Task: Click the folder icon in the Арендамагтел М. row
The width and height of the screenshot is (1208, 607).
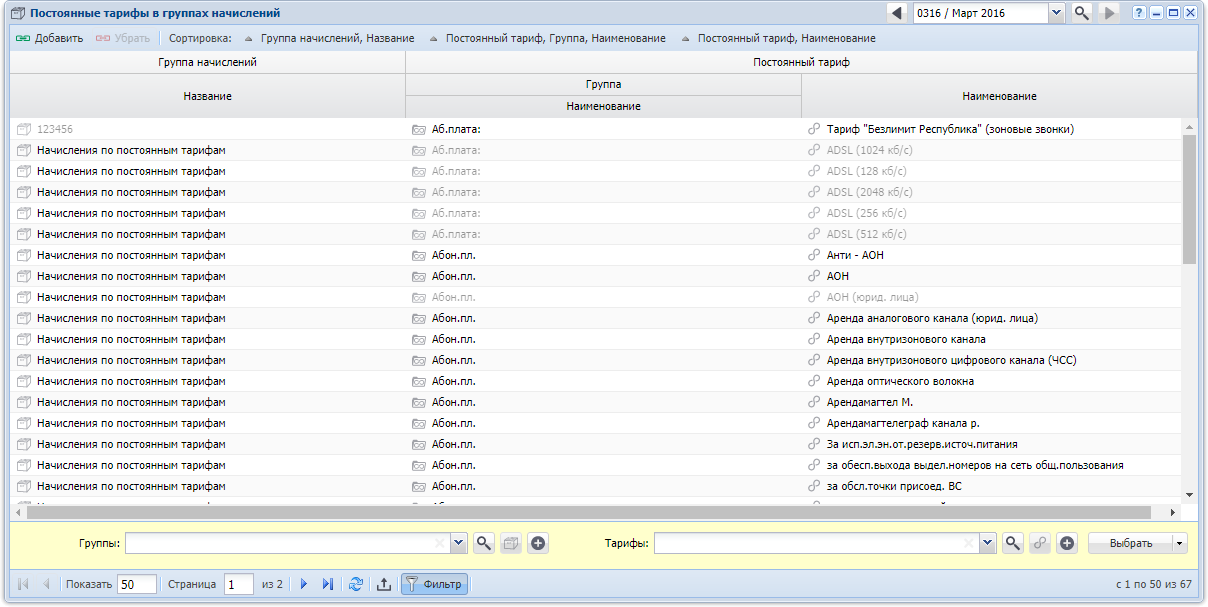Action: coord(419,402)
